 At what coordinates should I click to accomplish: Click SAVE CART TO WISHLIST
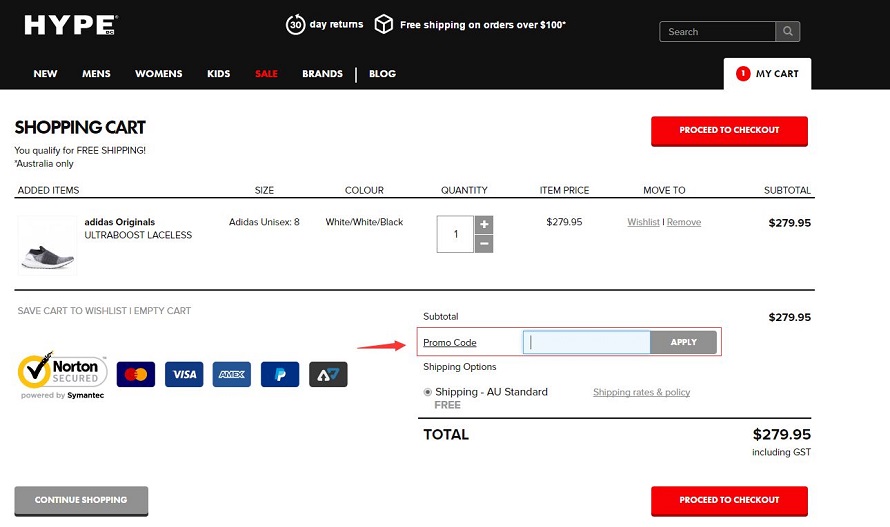pos(72,311)
